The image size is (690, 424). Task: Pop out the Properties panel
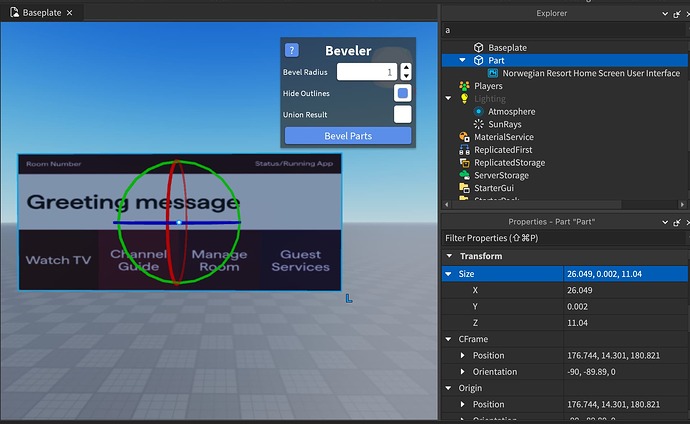[x=677, y=223]
